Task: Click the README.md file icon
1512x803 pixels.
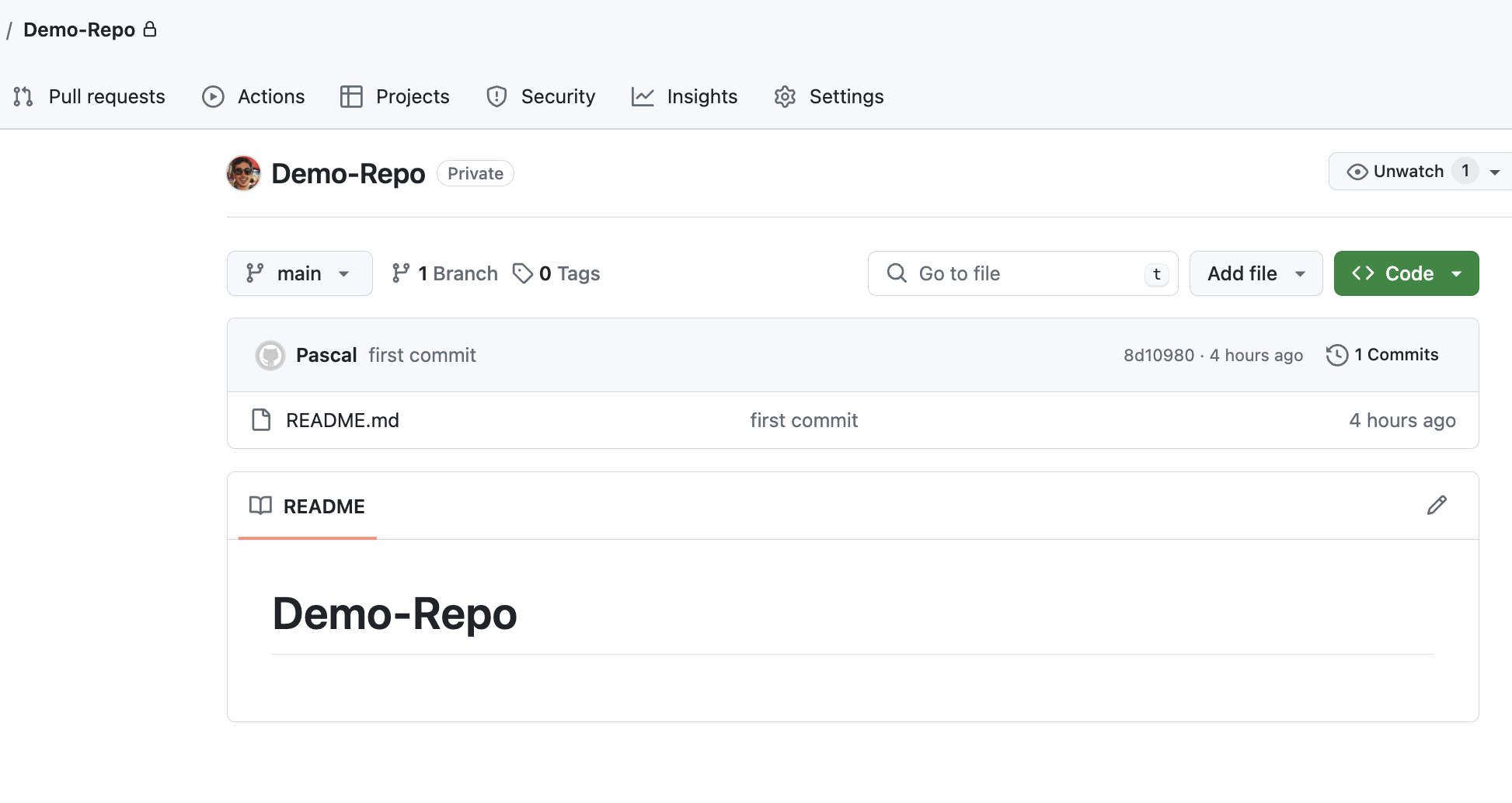Action: (261, 420)
